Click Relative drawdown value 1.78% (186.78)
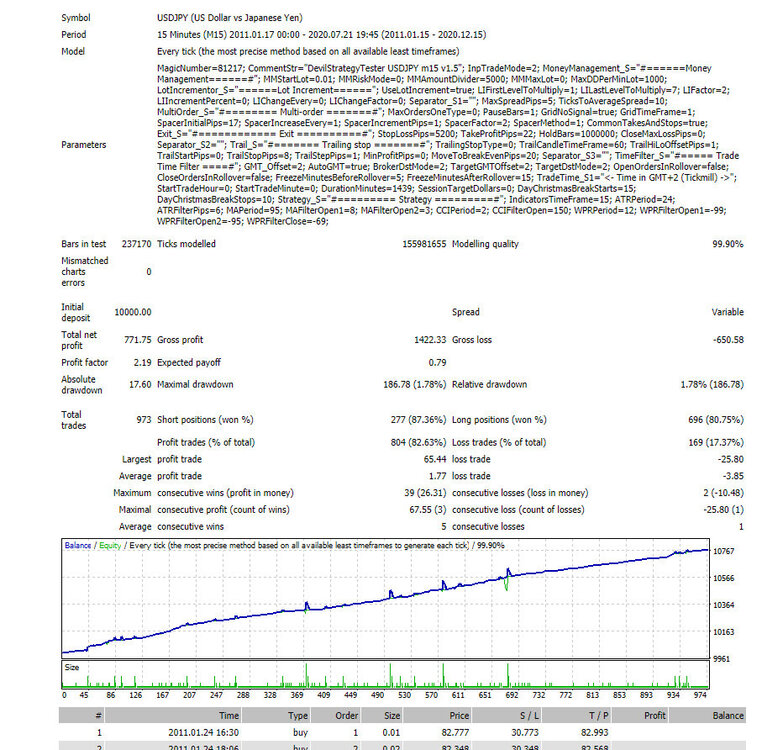The width and height of the screenshot is (783, 750). click(x=712, y=384)
